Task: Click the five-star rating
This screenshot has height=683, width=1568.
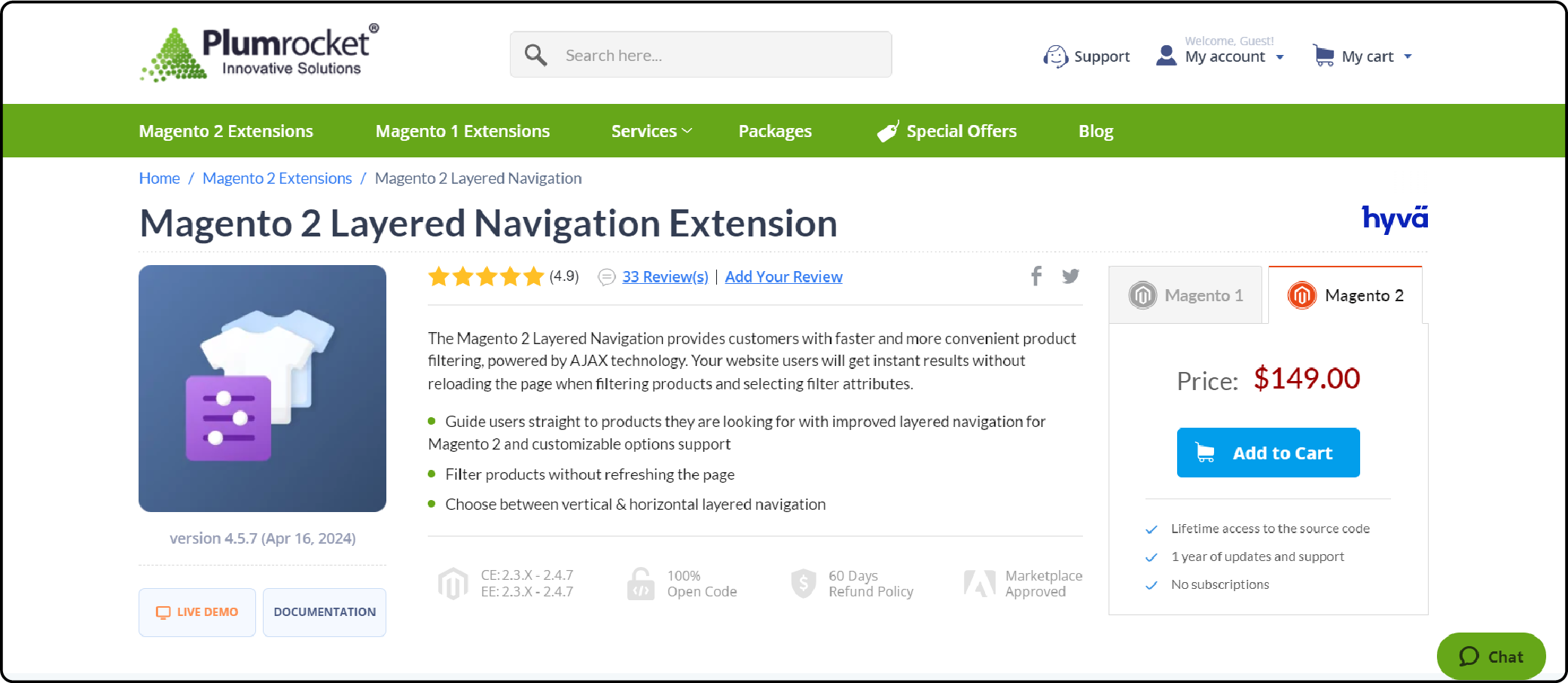Action: 486,276
